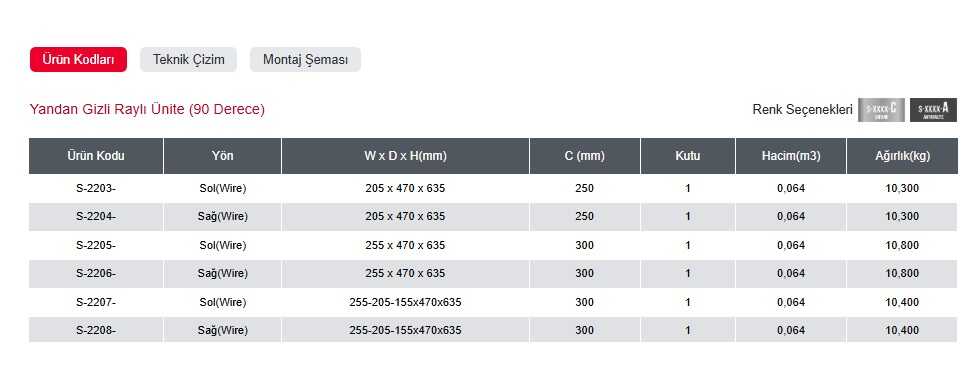Switch to the Teknik Çizim tab

(188, 60)
